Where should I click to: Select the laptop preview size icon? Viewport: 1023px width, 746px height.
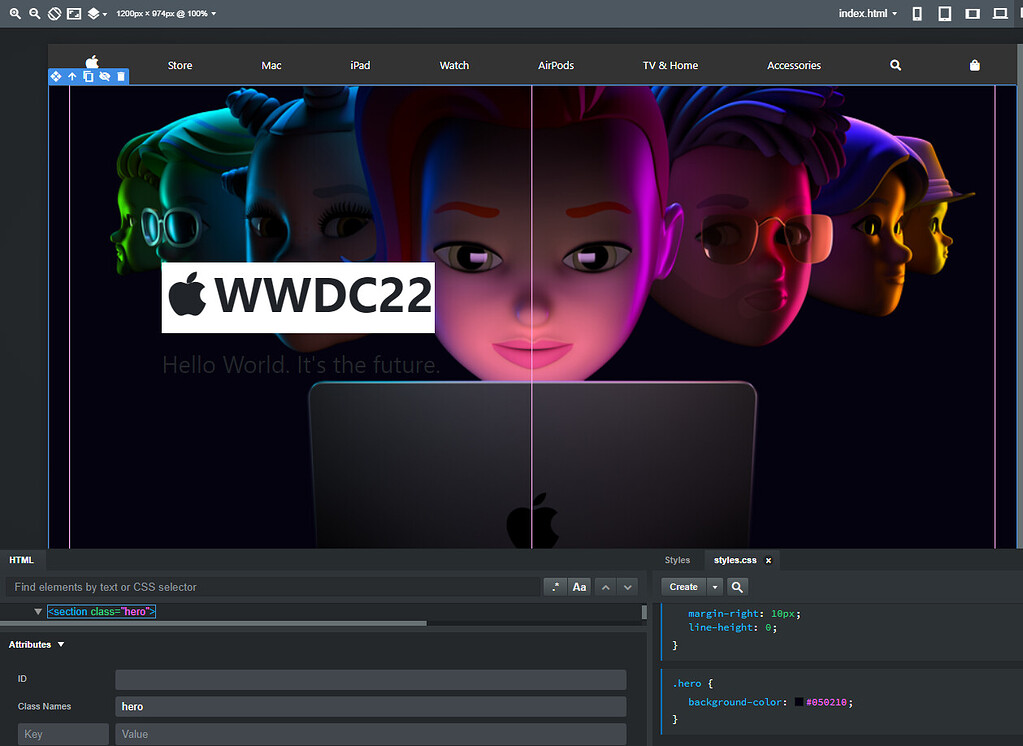pos(999,14)
